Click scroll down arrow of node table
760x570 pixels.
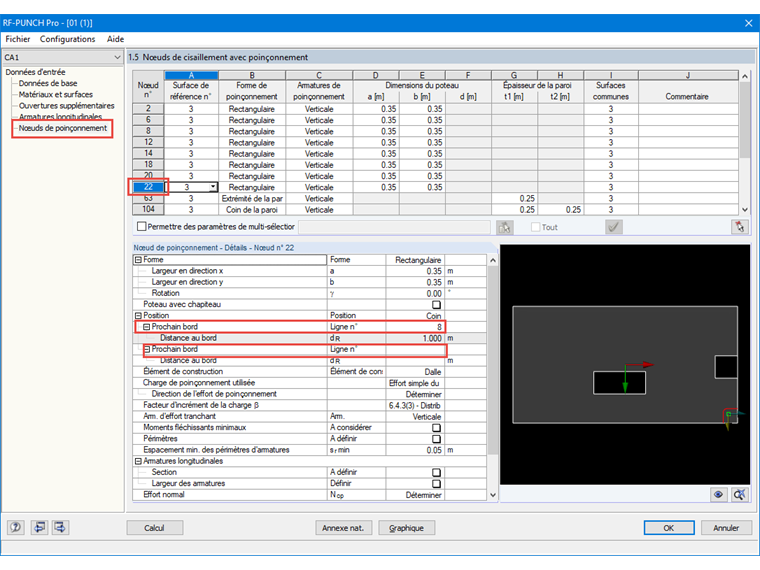(x=745, y=210)
